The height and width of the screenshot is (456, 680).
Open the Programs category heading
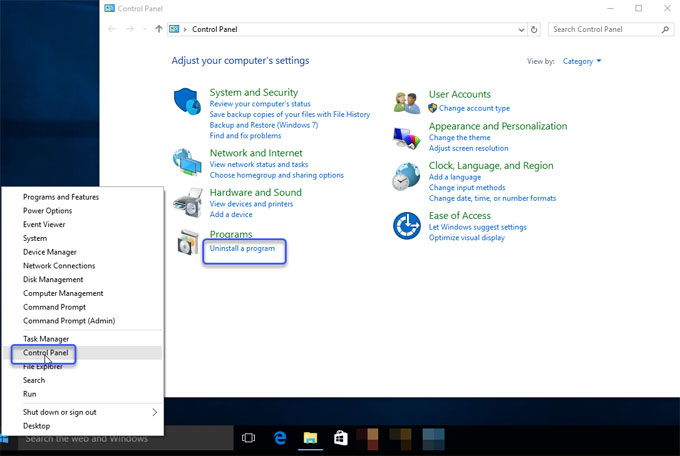coord(231,234)
